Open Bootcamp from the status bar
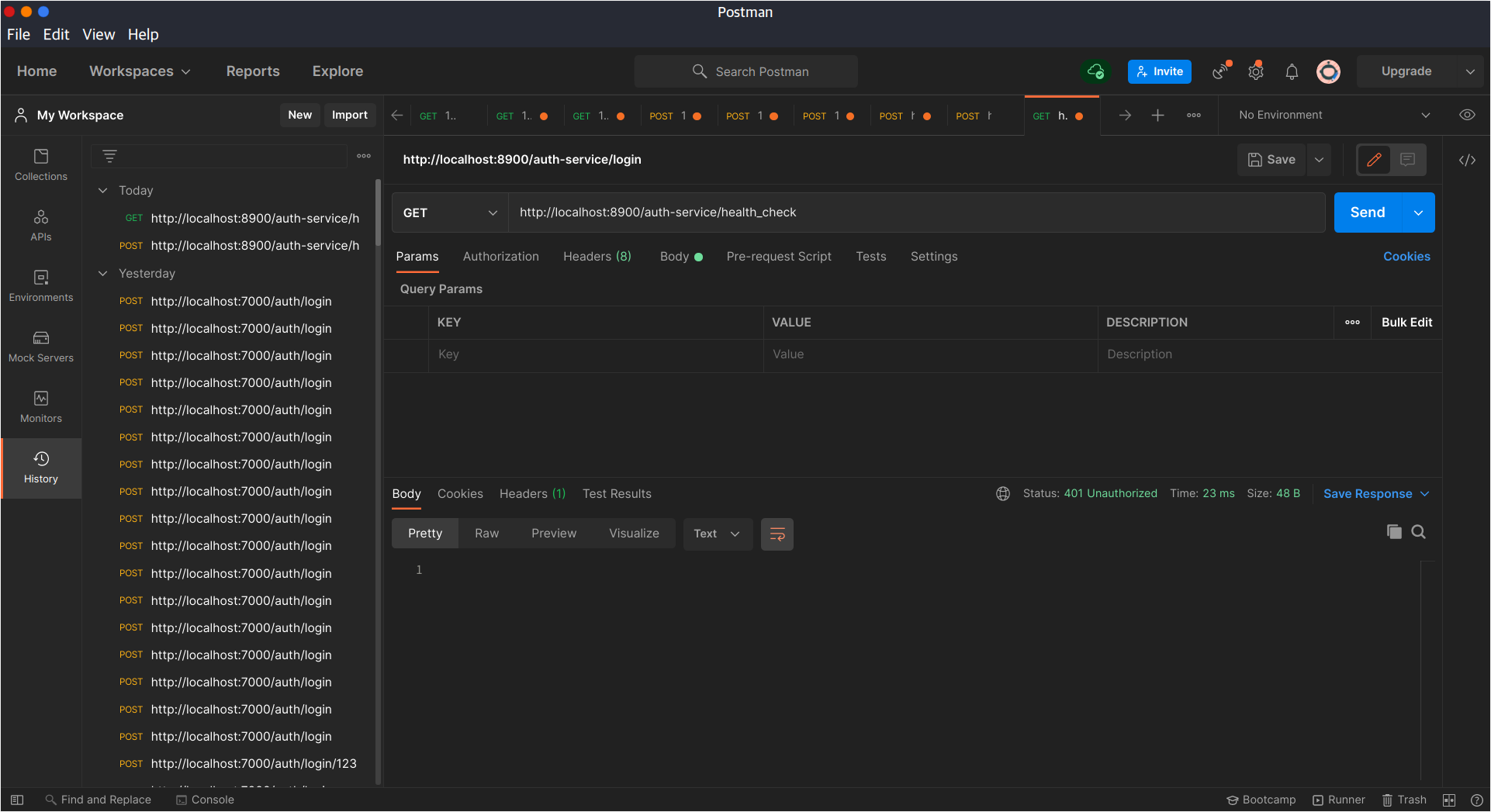The height and width of the screenshot is (812, 1491). [1261, 800]
